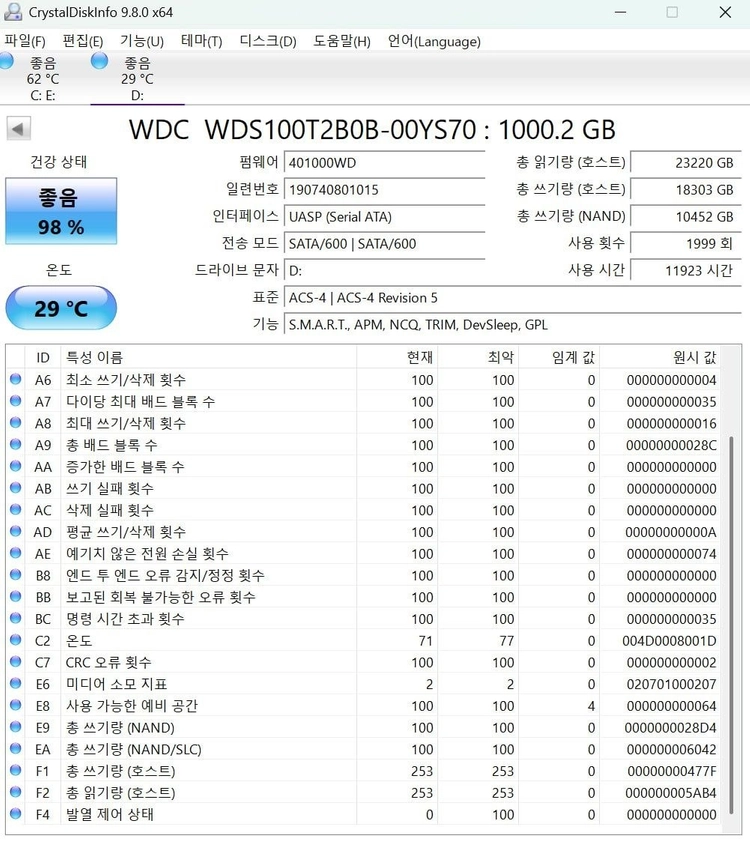This screenshot has width=750, height=841.
Task: Click the ID column header
Action: pos(43,357)
